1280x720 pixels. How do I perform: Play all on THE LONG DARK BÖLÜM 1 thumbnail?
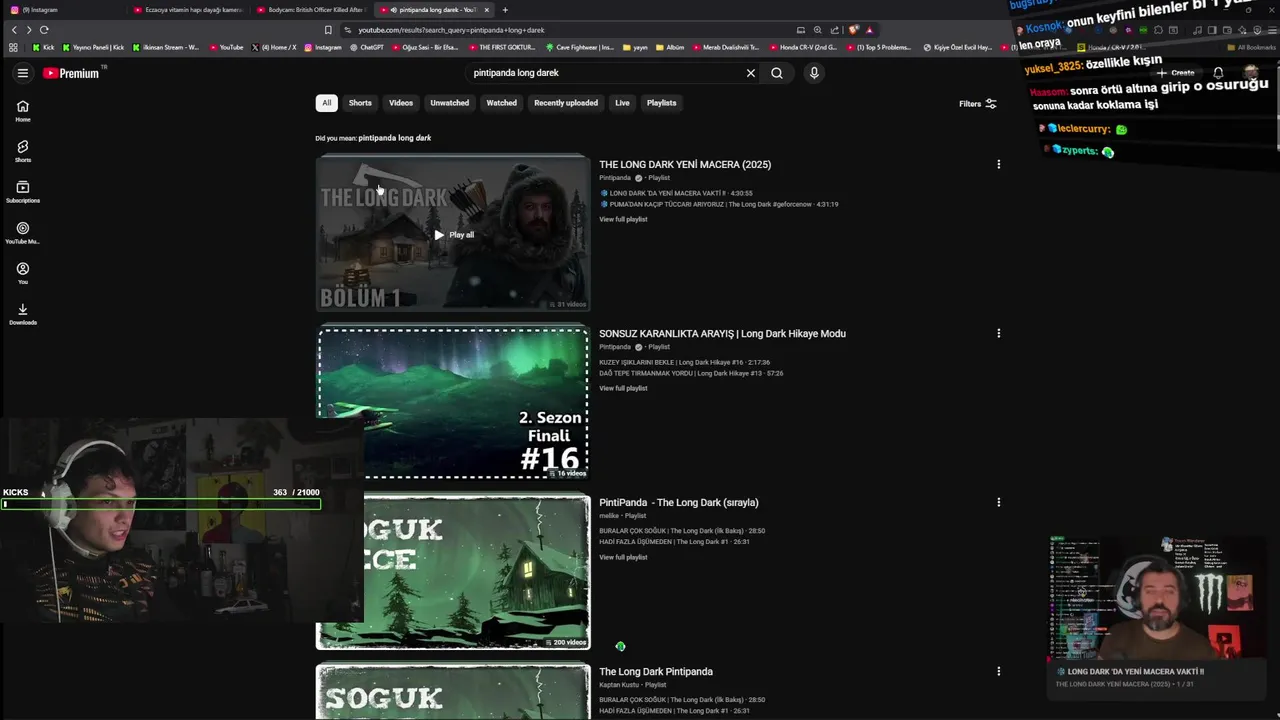click(453, 234)
